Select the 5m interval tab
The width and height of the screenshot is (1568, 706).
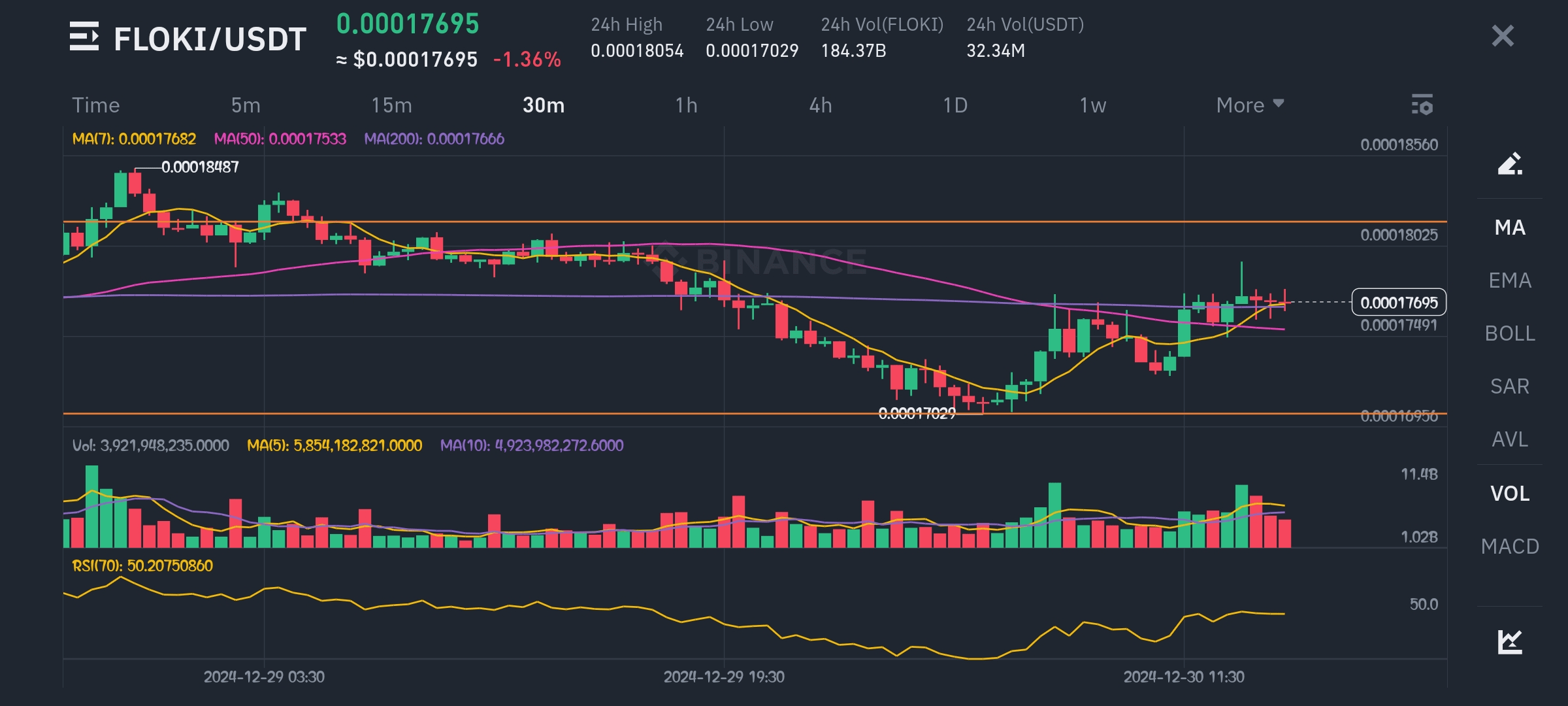click(246, 105)
